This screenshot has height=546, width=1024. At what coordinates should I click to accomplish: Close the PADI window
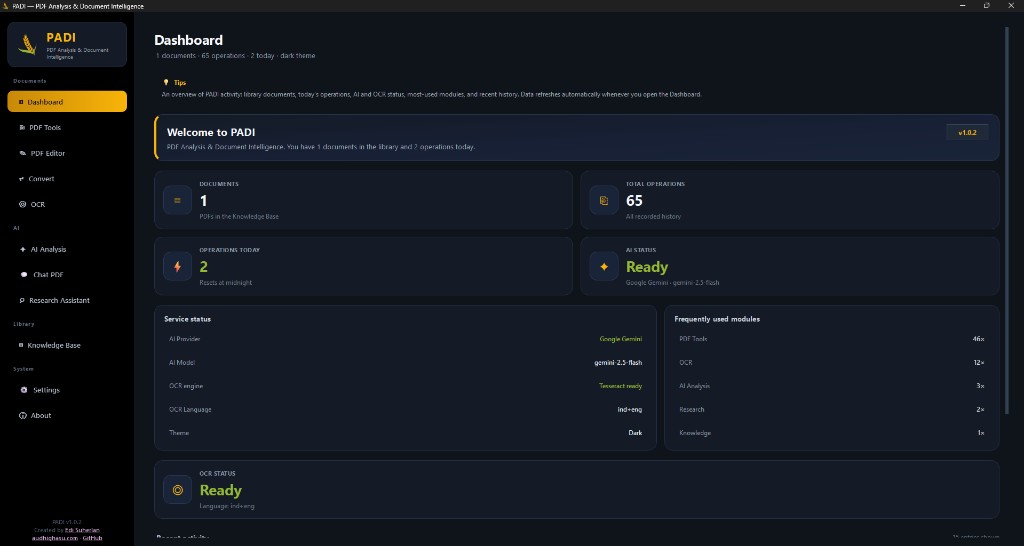pyautogui.click(x=1010, y=6)
